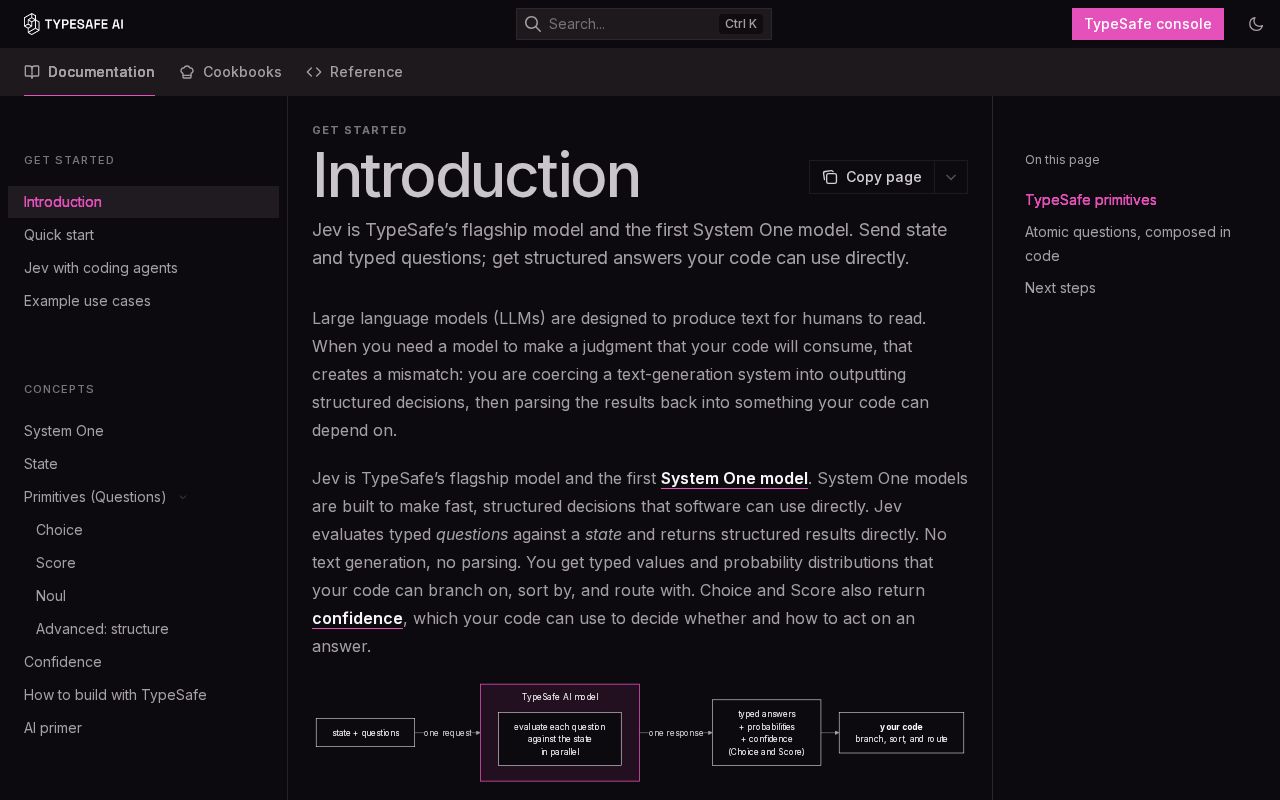
Task: Jump to Next steps section
Action: coord(1060,288)
